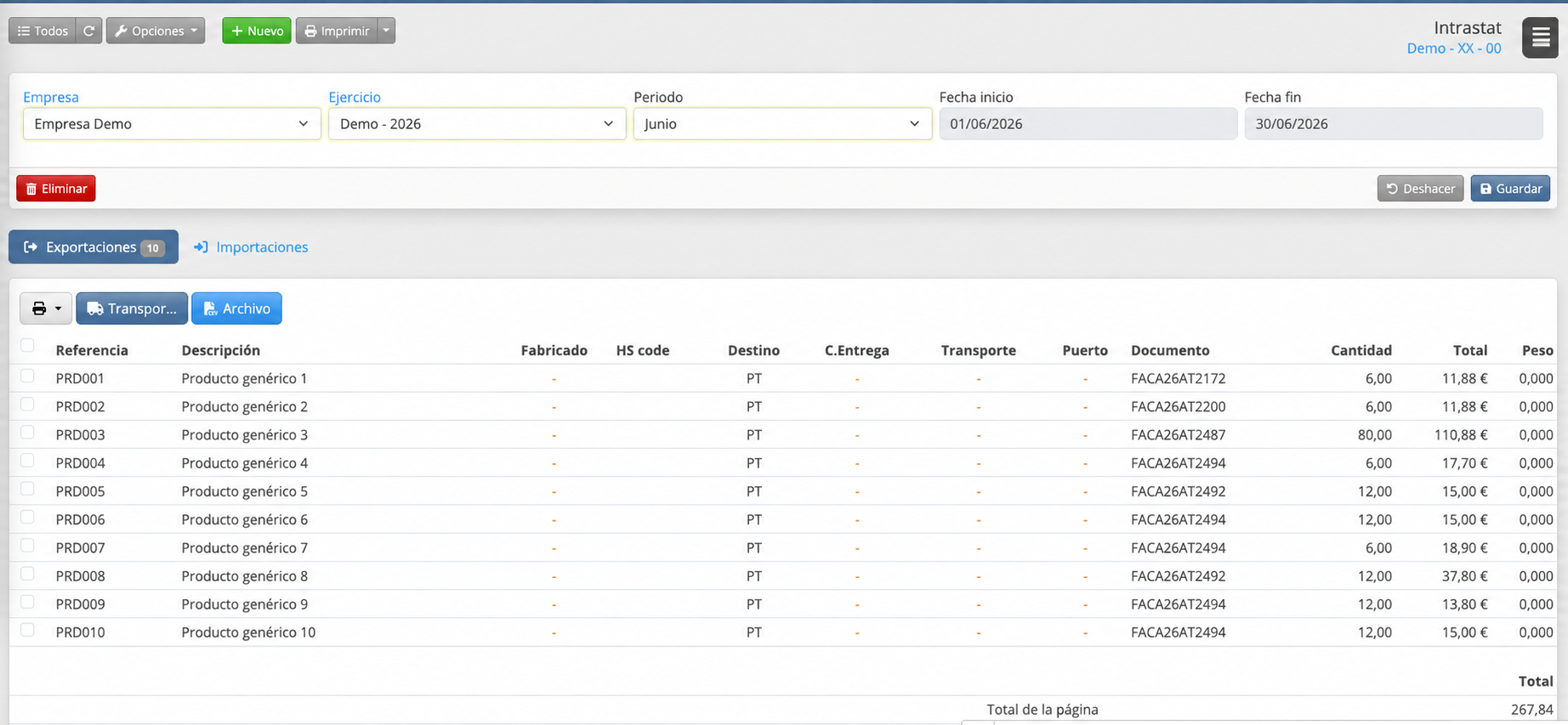Viewport: 1568px width, 725px height.
Task: Click the Deshacer button
Action: 1420,189
